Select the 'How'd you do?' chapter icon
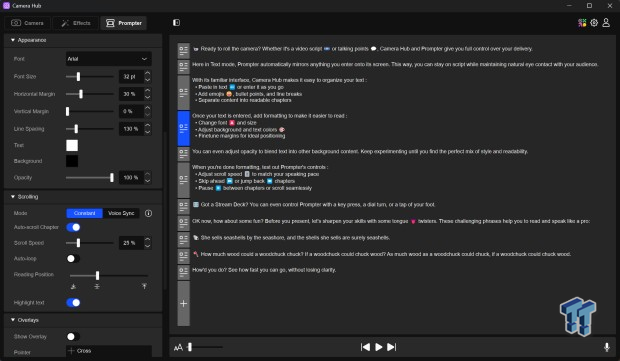This screenshot has width=620, height=361. pos(183,272)
